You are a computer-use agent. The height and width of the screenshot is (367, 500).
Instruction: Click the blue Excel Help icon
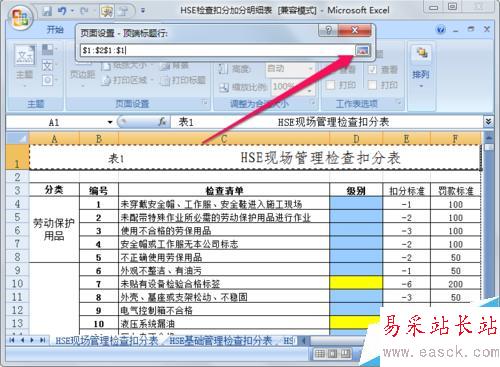point(441,30)
